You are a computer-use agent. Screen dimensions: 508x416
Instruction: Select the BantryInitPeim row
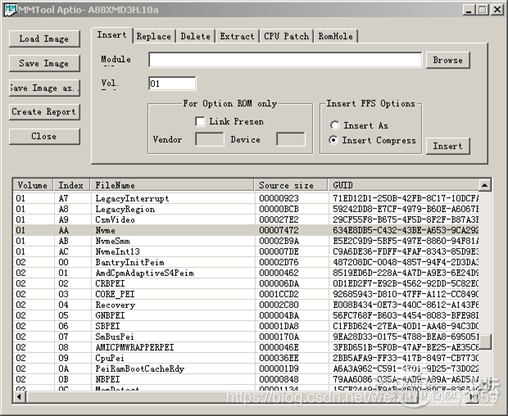(x=246, y=262)
